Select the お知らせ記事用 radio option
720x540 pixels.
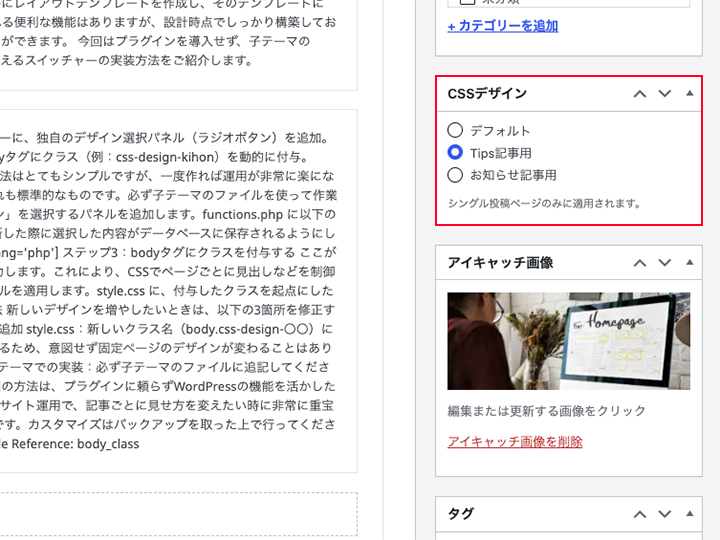455,174
